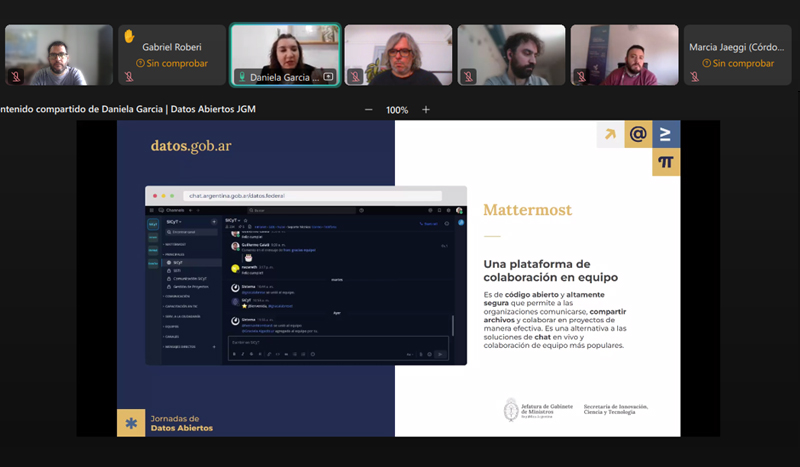This screenshot has height=467, width=800.
Task: Expand the CANALES sidebar category
Action: click(171, 337)
